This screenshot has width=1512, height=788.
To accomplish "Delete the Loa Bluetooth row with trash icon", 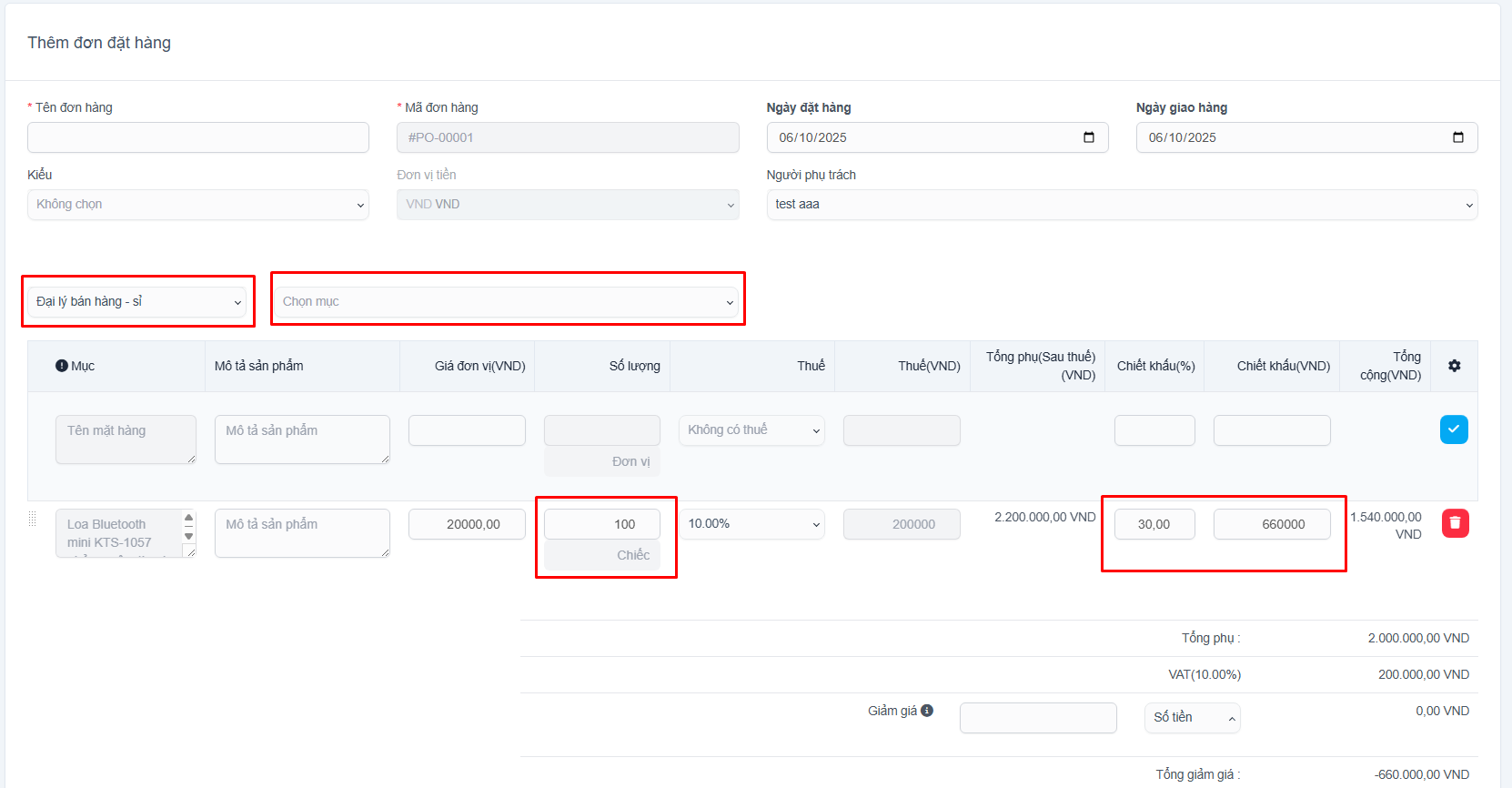I will pos(1455,523).
